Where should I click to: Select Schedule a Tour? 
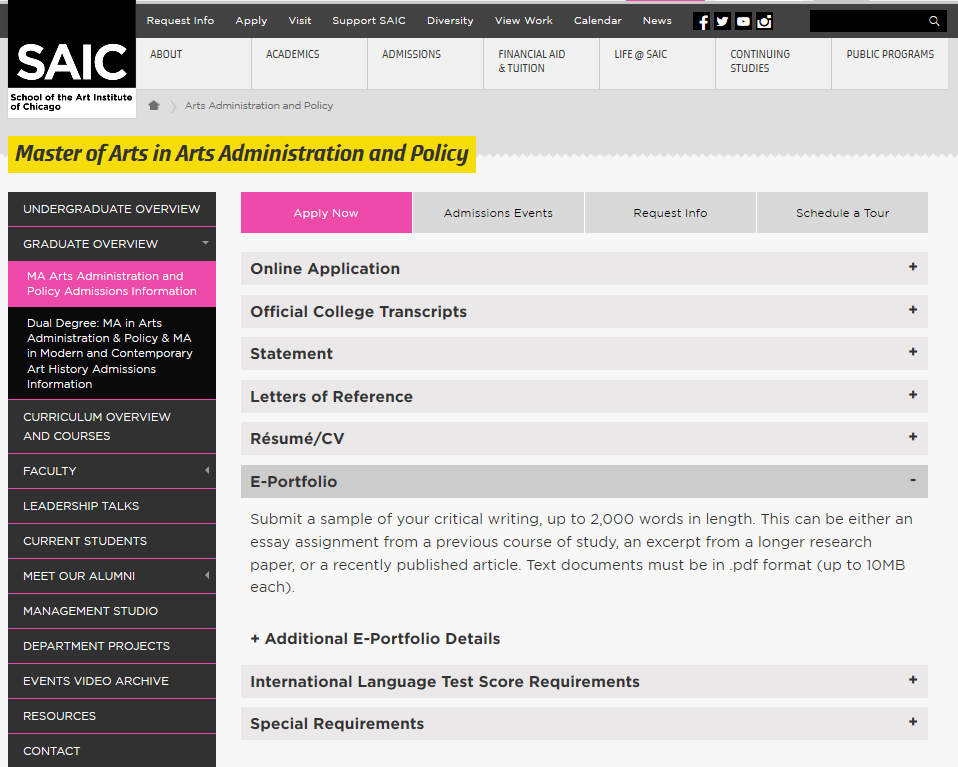coord(843,213)
